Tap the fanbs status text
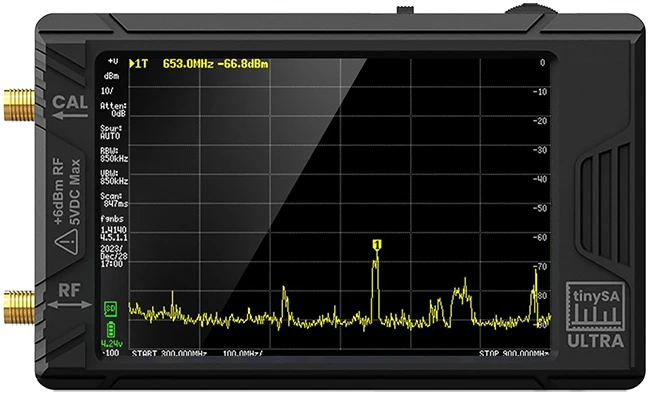650x395 pixels. [112, 219]
